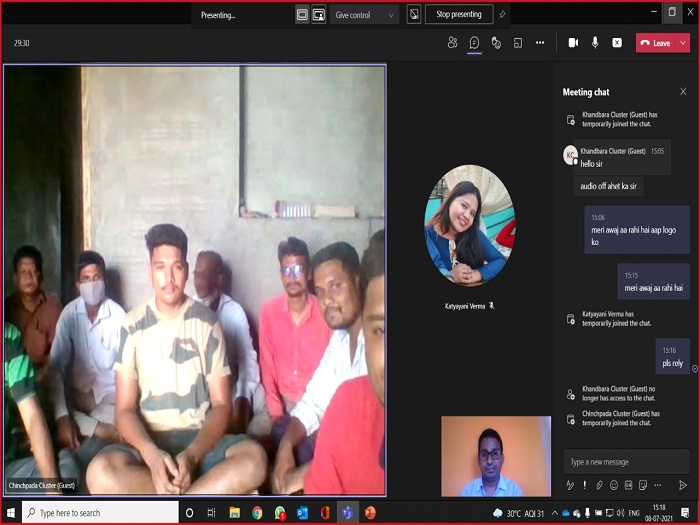Open More actions ellipsis menu in meeting toolbar

point(540,43)
